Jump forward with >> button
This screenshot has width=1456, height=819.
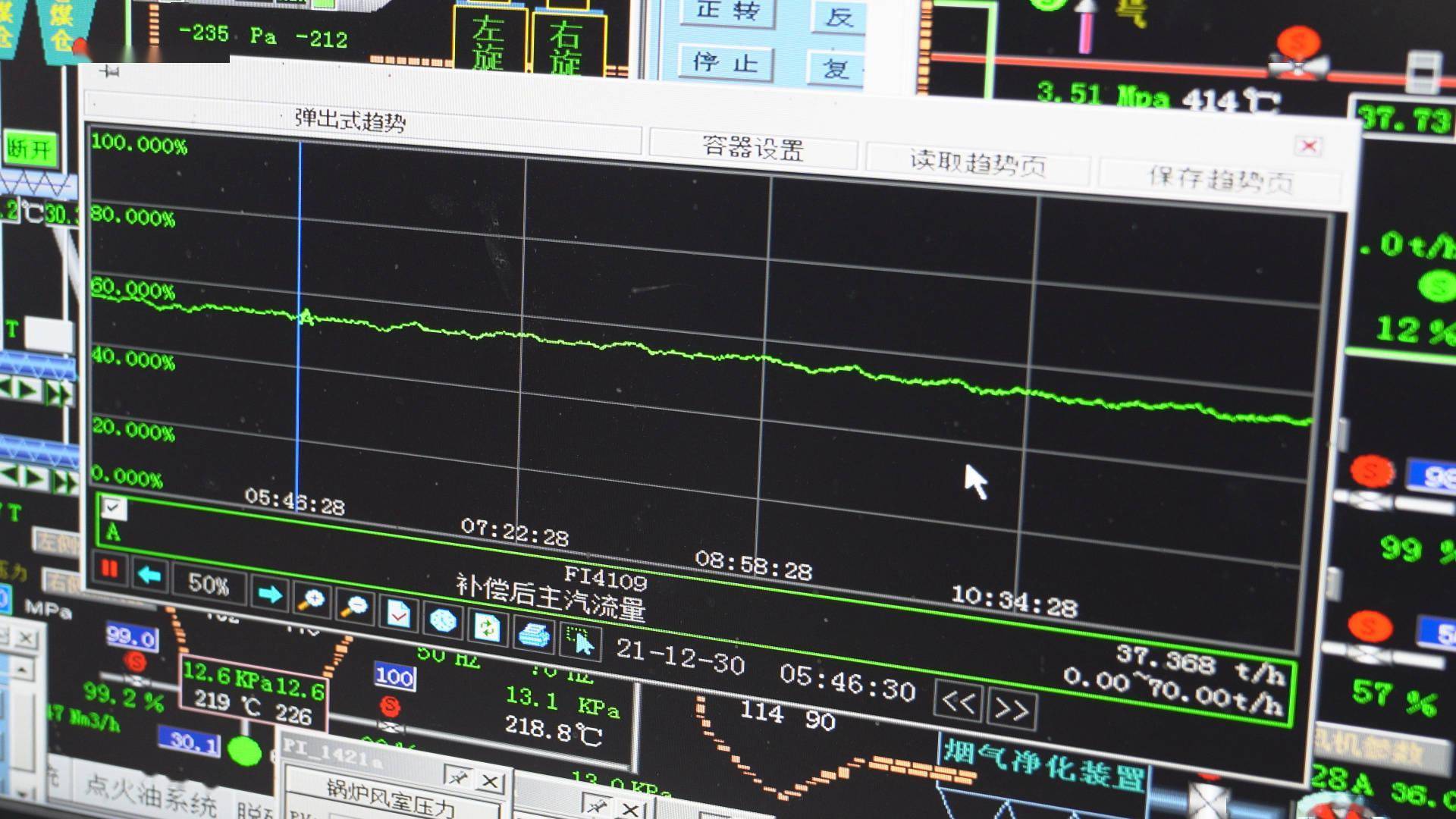1012,709
